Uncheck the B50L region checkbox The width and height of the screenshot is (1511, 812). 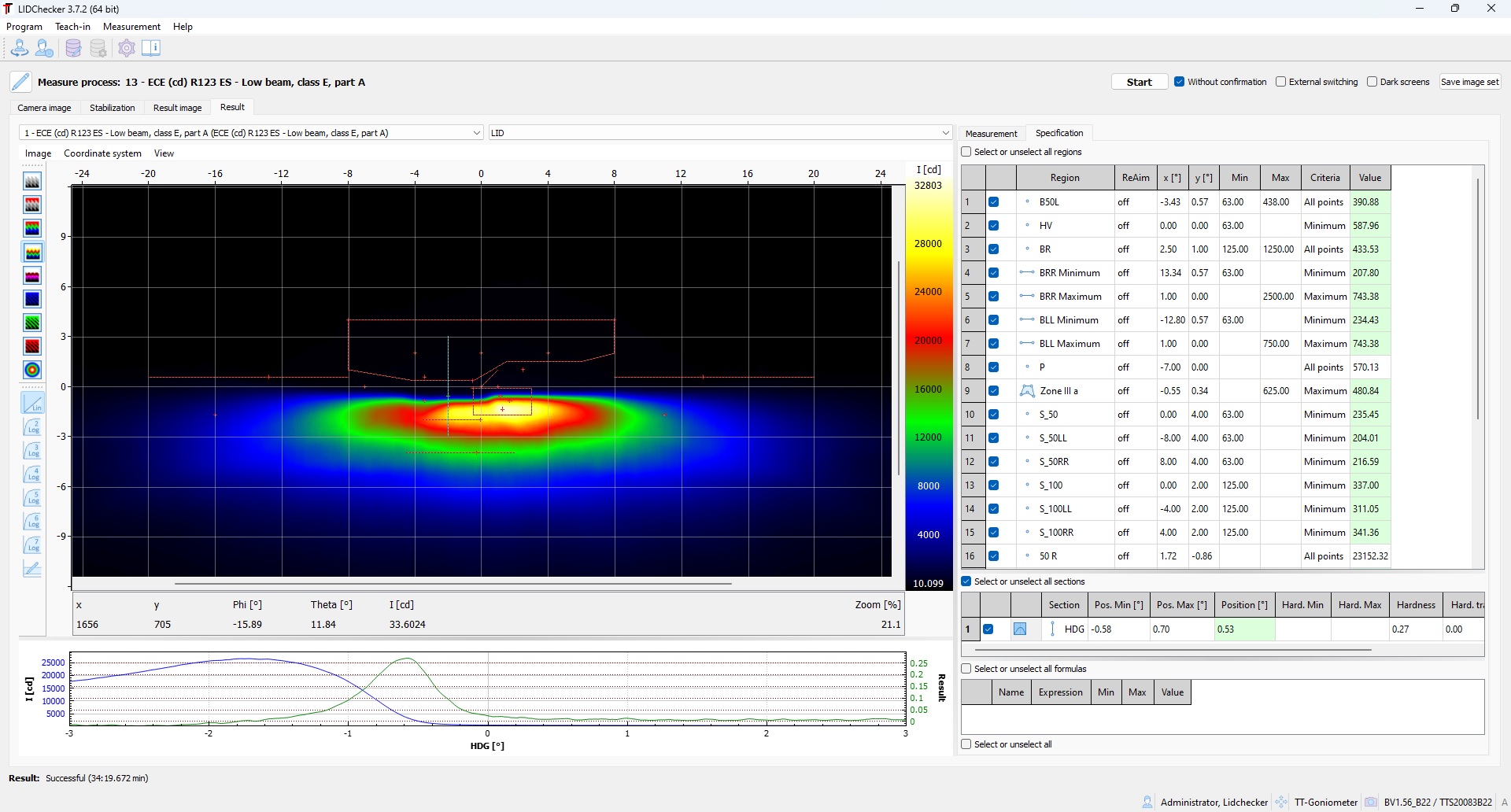[x=994, y=202]
